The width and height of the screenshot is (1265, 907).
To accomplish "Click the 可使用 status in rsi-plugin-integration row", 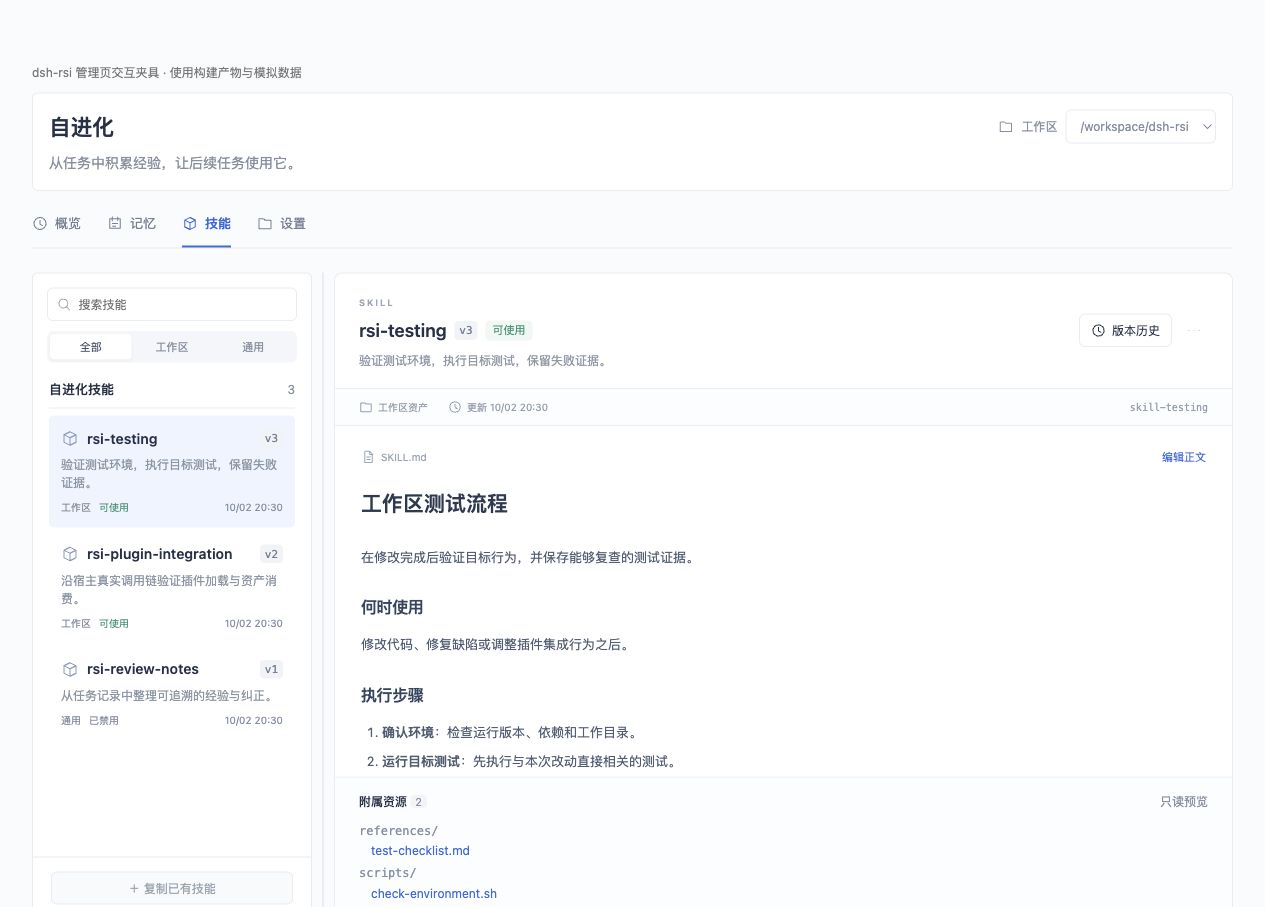I will [114, 623].
